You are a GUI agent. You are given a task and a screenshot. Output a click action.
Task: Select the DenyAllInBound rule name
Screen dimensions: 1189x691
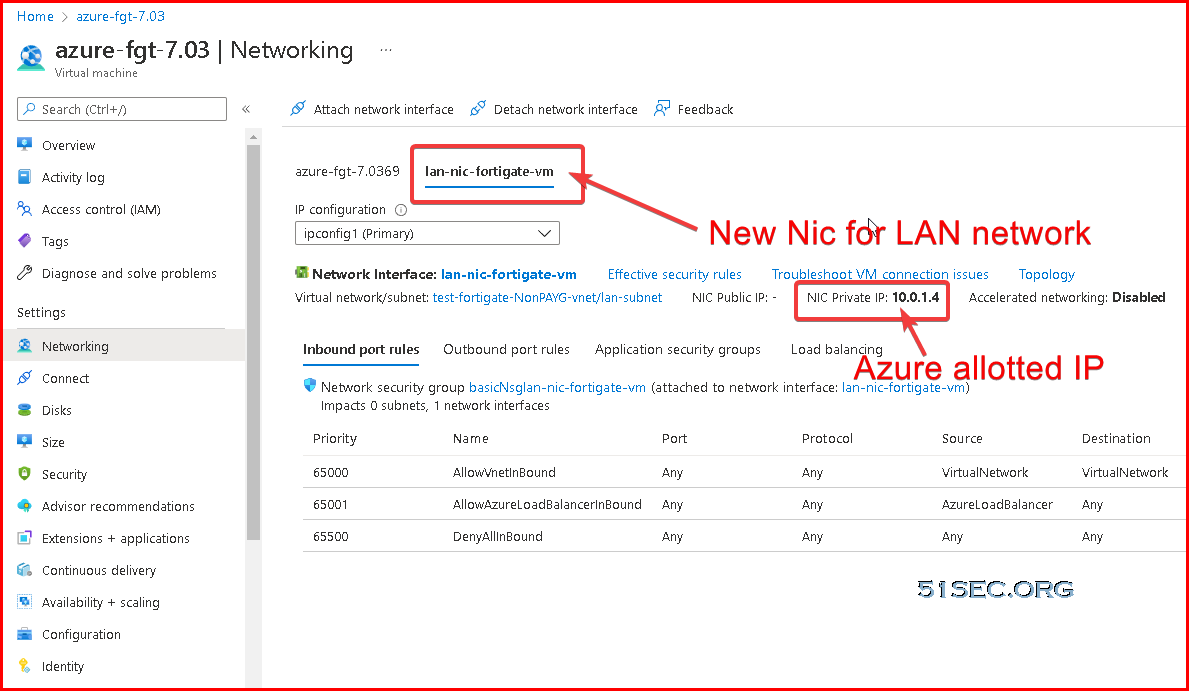tap(497, 536)
